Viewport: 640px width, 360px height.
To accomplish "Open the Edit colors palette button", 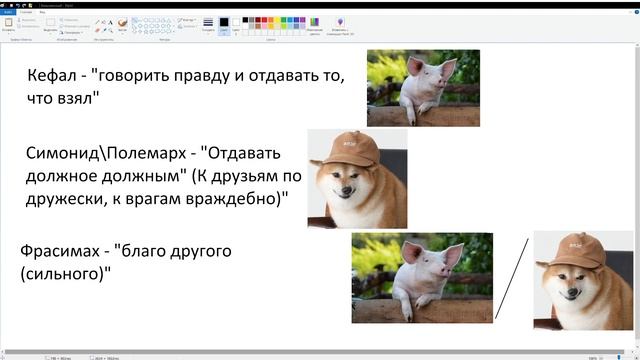I will (x=314, y=26).
